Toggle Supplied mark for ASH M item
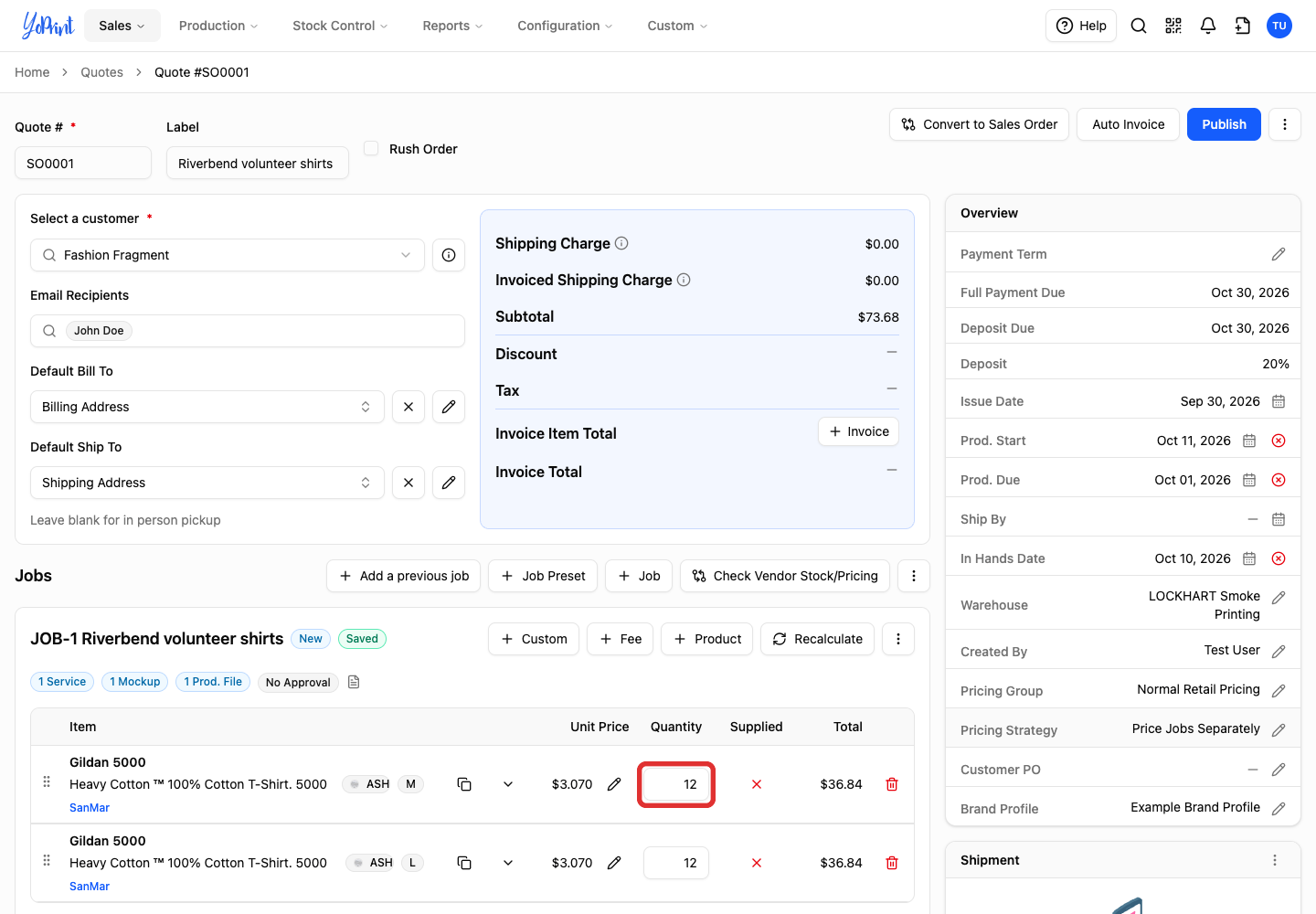 [x=757, y=784]
